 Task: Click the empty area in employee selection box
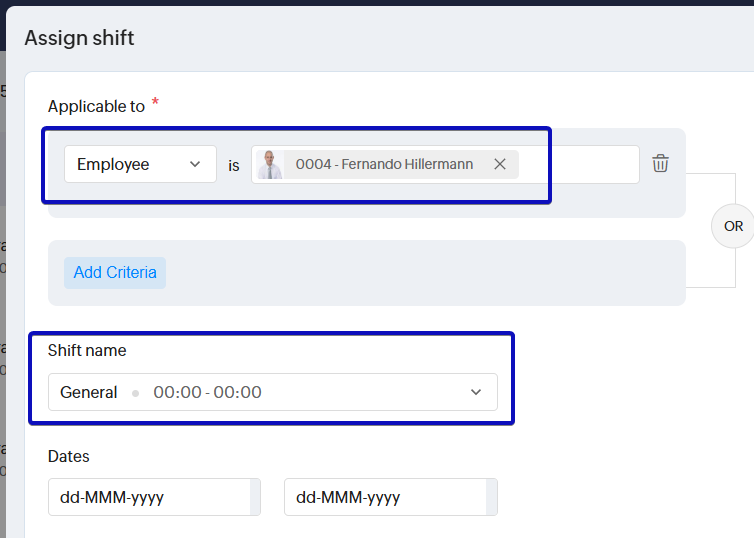click(x=578, y=164)
